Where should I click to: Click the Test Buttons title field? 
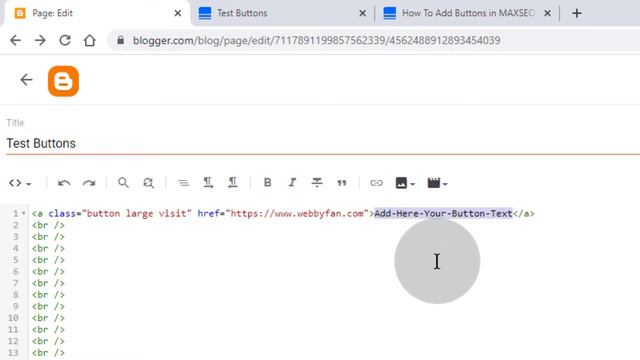(x=323, y=143)
